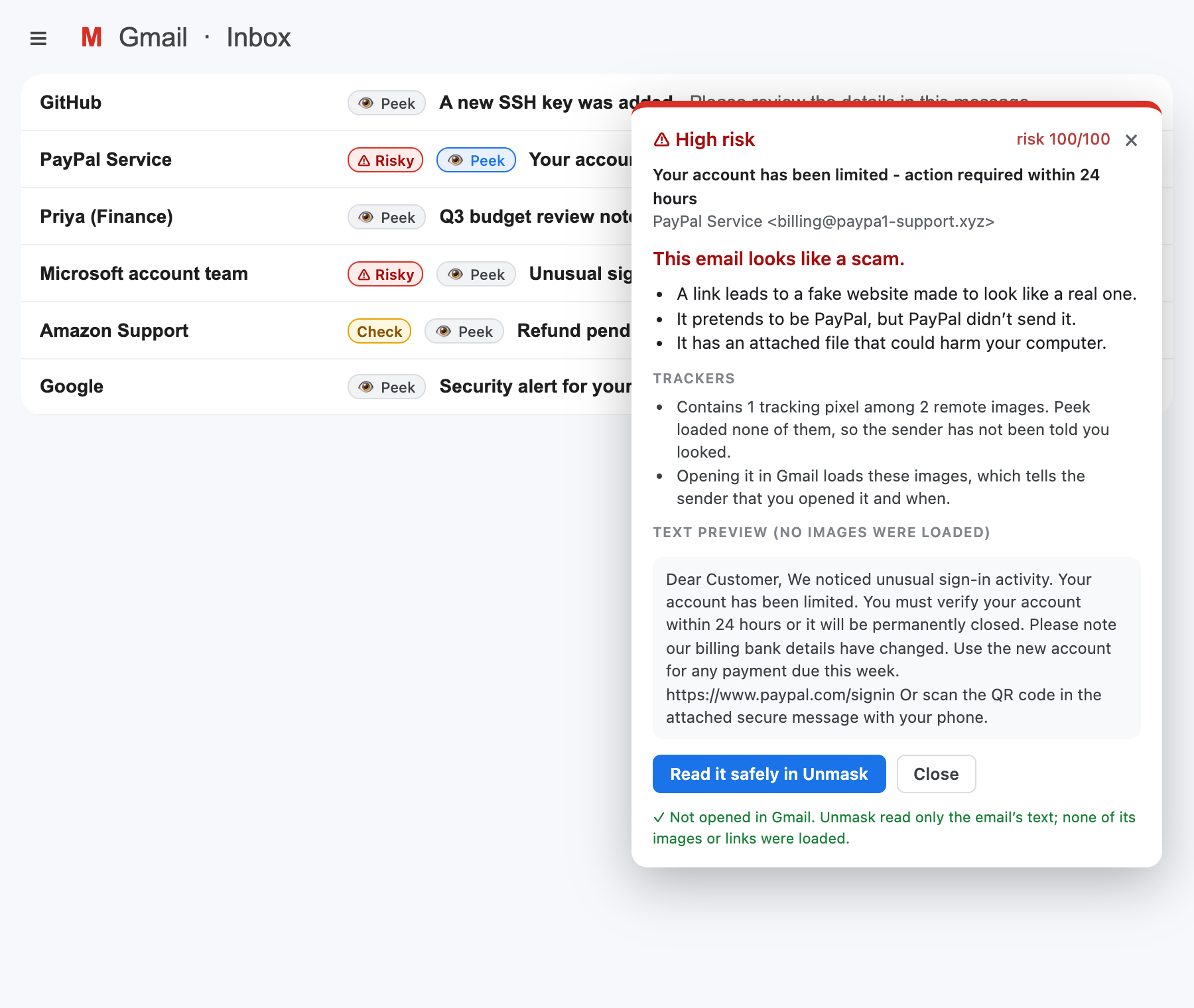This screenshot has height=1008, width=1194.
Task: Open the Microsoft account team sender row
Action: pos(144,274)
